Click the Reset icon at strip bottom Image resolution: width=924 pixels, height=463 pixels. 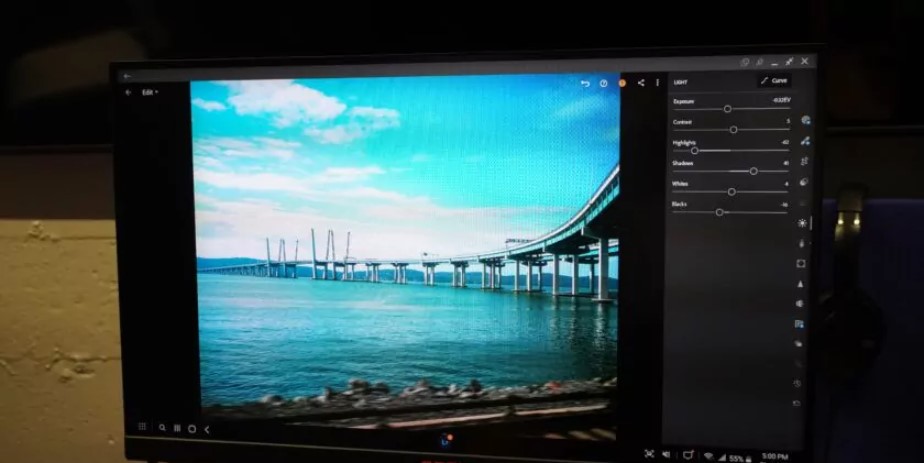[x=797, y=404]
